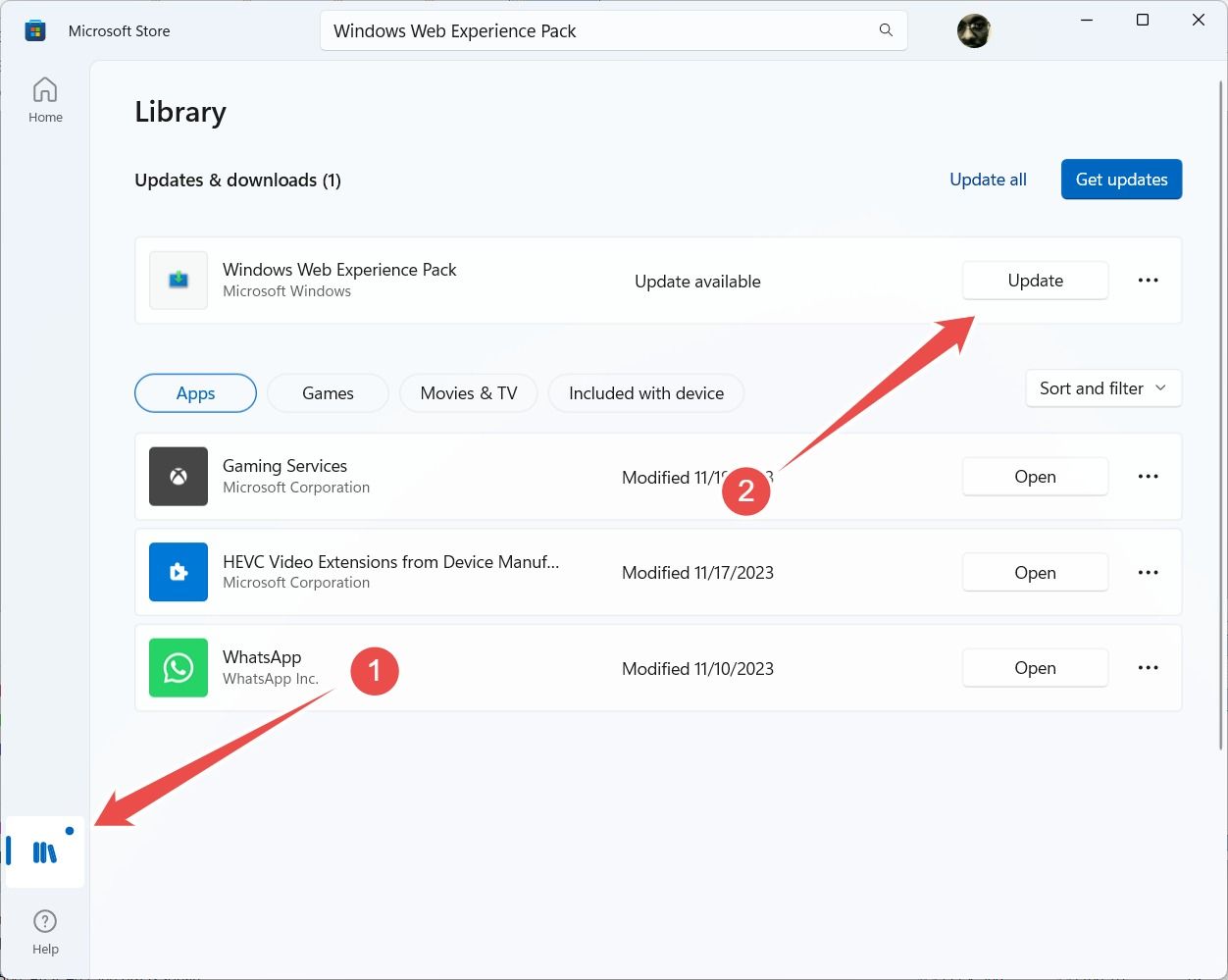Click the Update available status text

point(697,282)
